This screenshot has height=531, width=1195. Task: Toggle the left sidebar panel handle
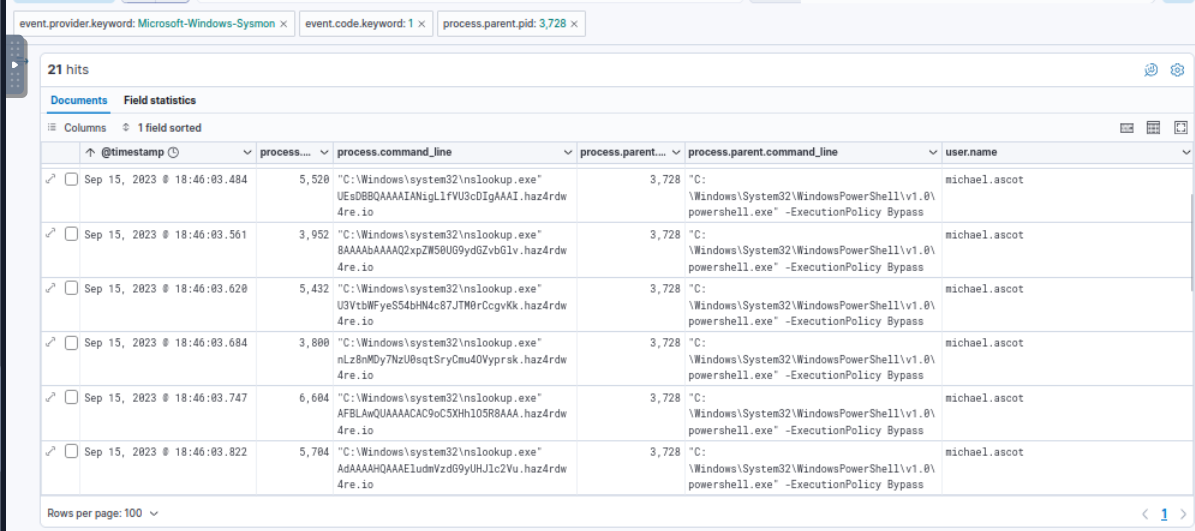click(x=15, y=65)
